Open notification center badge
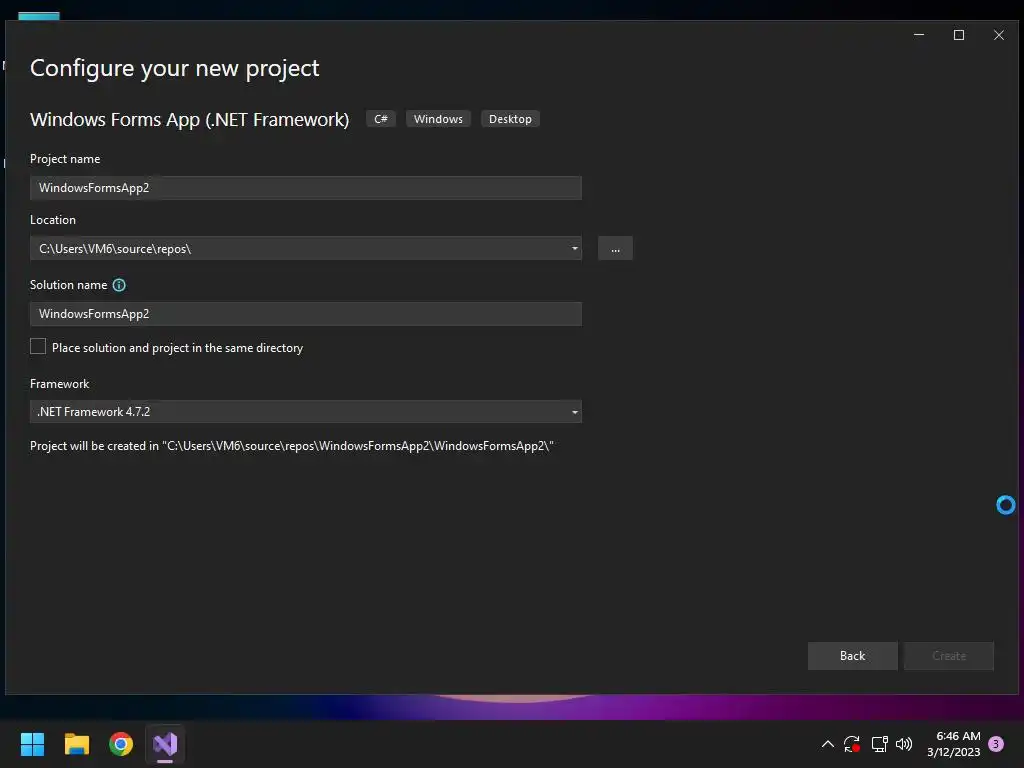Screen dimensions: 1024x768 (x=996, y=744)
